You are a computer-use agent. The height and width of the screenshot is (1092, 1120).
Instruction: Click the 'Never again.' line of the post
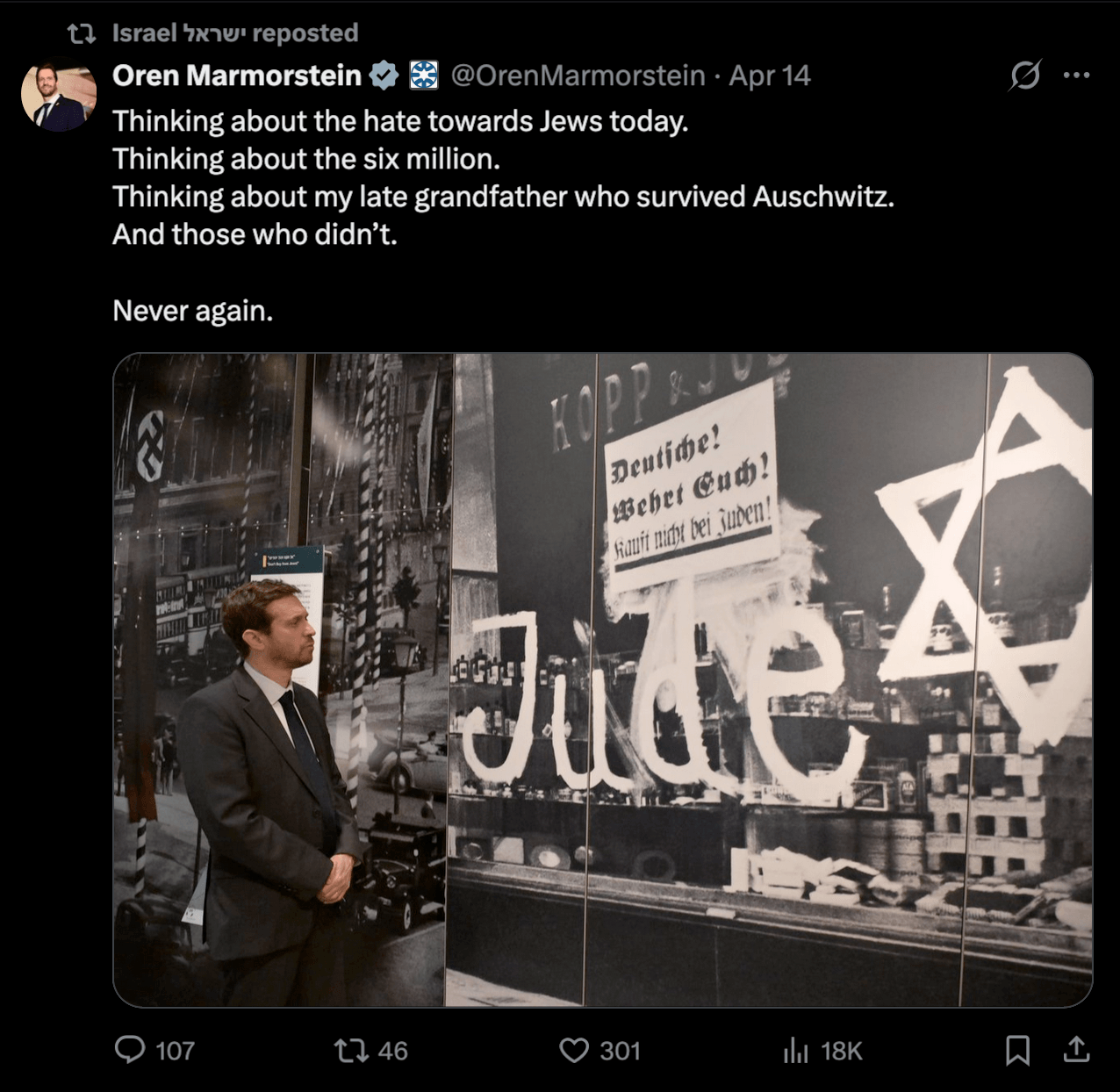pyautogui.click(x=192, y=311)
